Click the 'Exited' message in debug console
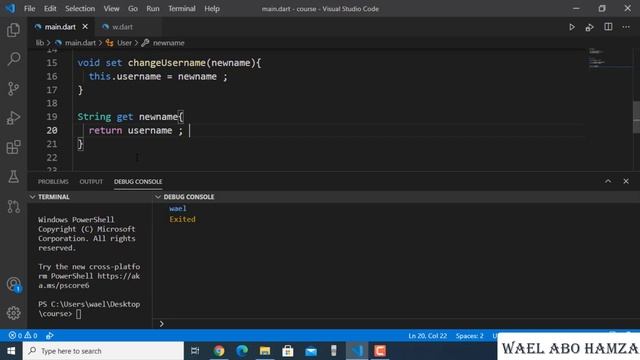640x360 pixels. [182, 219]
